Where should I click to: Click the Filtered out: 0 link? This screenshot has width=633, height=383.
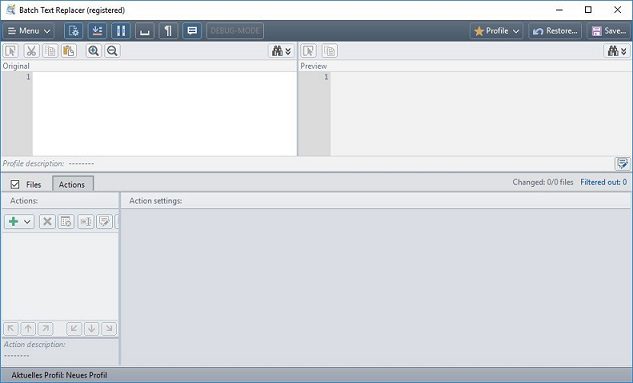tap(603, 182)
